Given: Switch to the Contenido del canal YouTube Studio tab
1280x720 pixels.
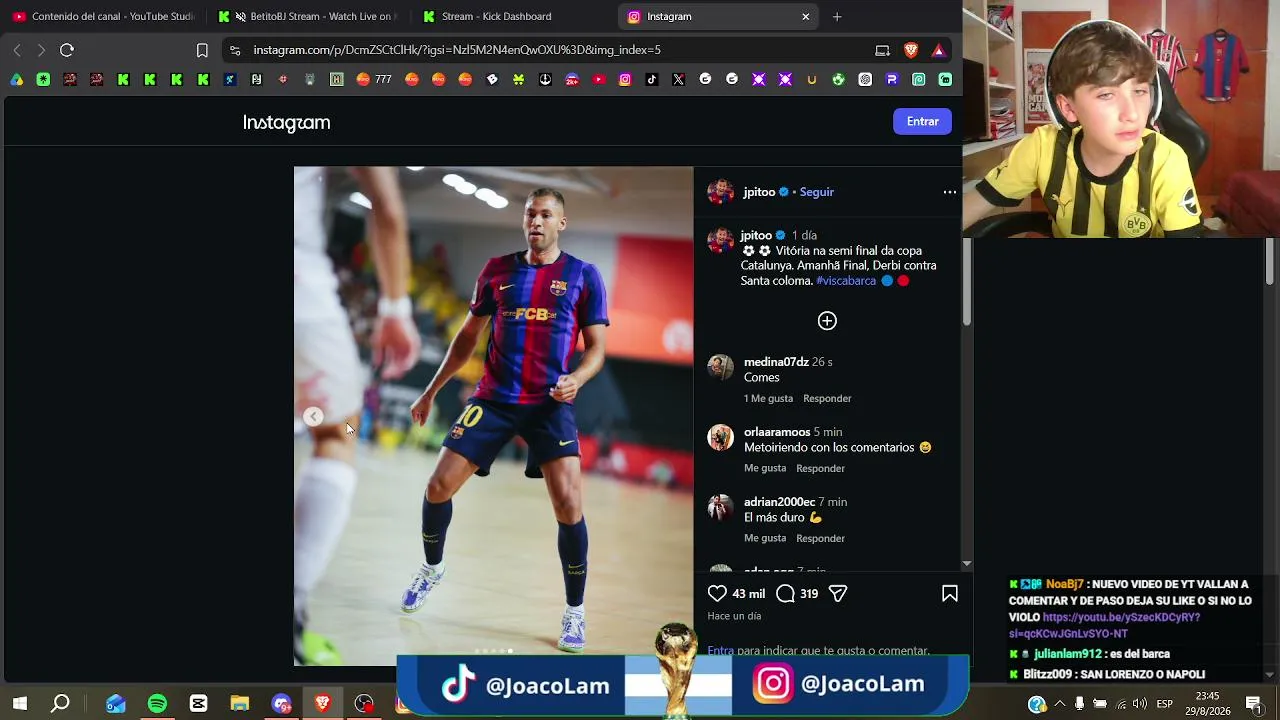Looking at the screenshot, I should point(103,16).
